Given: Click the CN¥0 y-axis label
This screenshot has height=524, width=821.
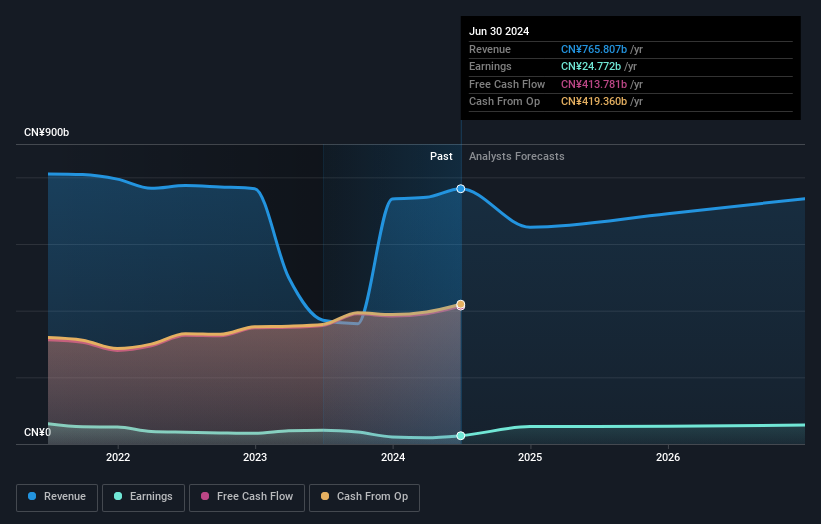Looking at the screenshot, I should (x=37, y=432).
